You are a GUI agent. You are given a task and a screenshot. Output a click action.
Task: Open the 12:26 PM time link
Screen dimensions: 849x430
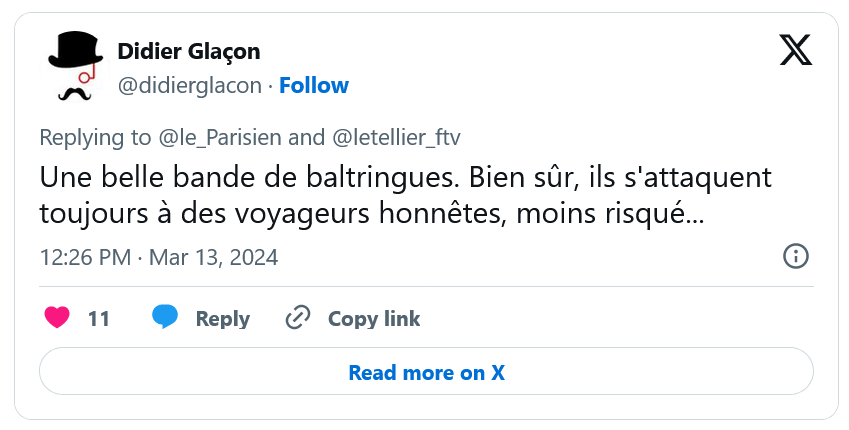[86, 257]
